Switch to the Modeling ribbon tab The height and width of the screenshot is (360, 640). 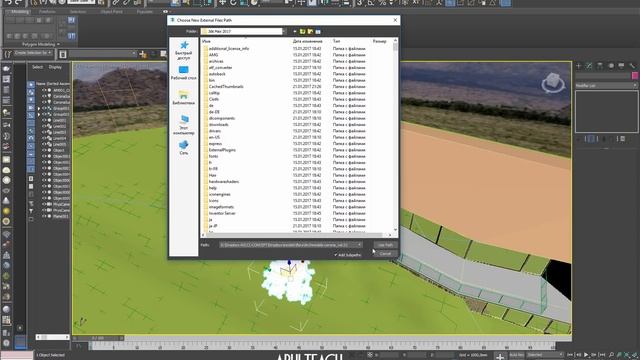tap(20, 12)
